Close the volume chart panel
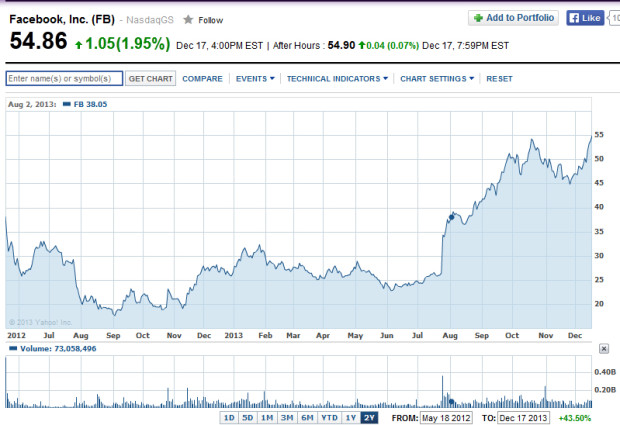This screenshot has width=620, height=425. 603,349
